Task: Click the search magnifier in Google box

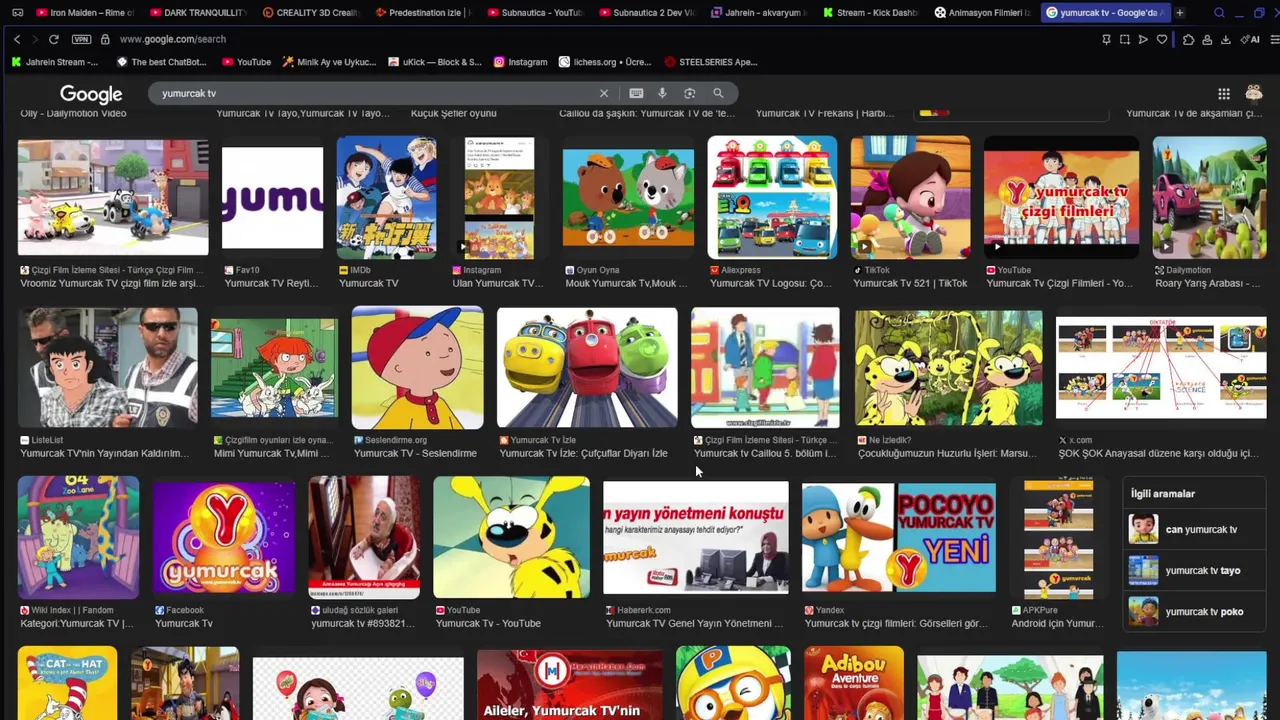Action: 718,93
